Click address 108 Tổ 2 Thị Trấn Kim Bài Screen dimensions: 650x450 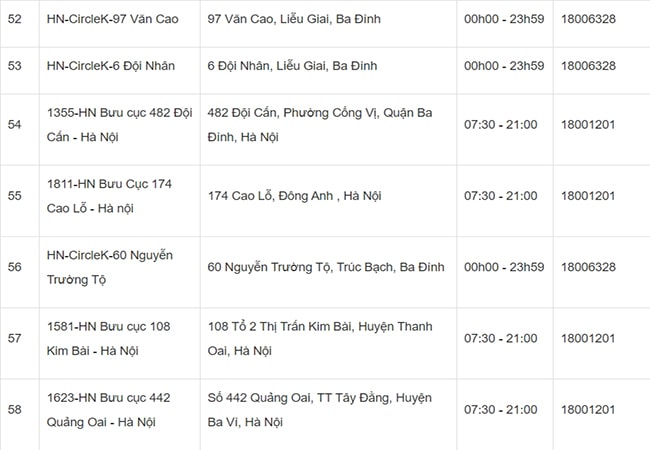click(x=320, y=338)
